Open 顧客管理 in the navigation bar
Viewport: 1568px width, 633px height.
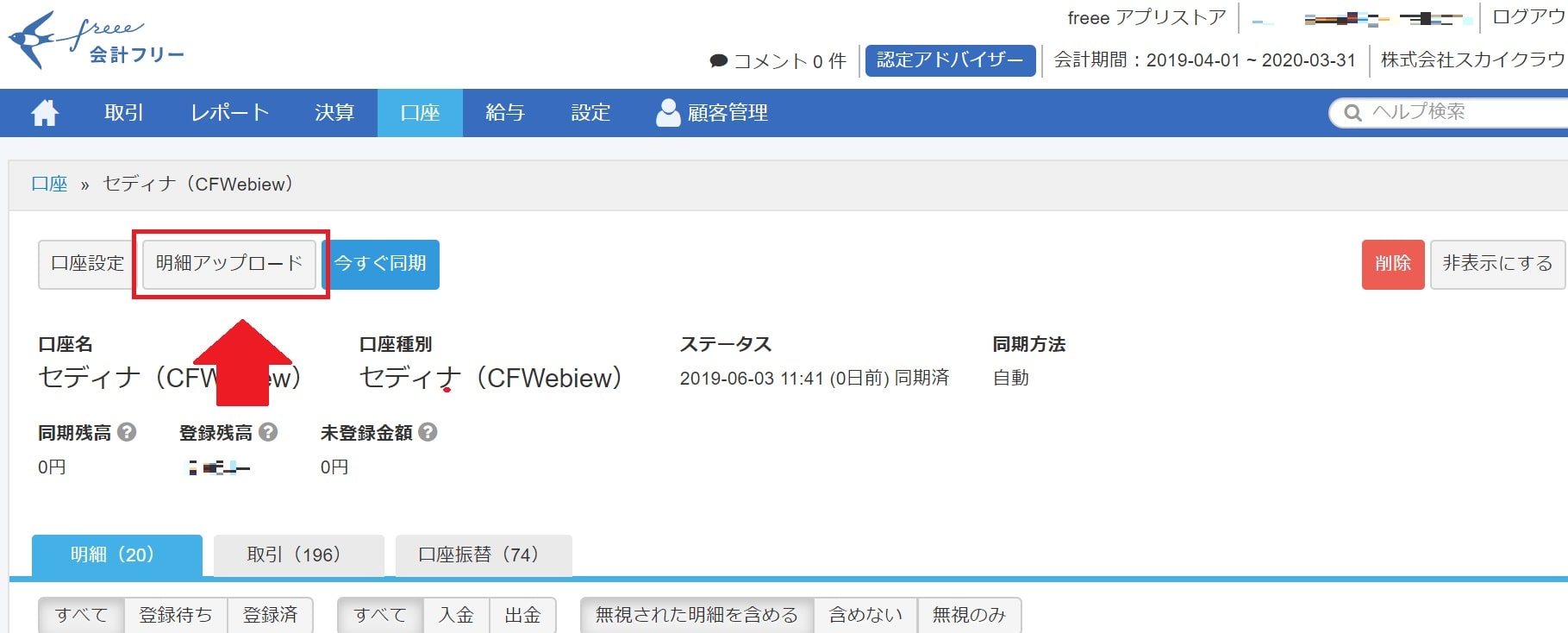click(712, 113)
